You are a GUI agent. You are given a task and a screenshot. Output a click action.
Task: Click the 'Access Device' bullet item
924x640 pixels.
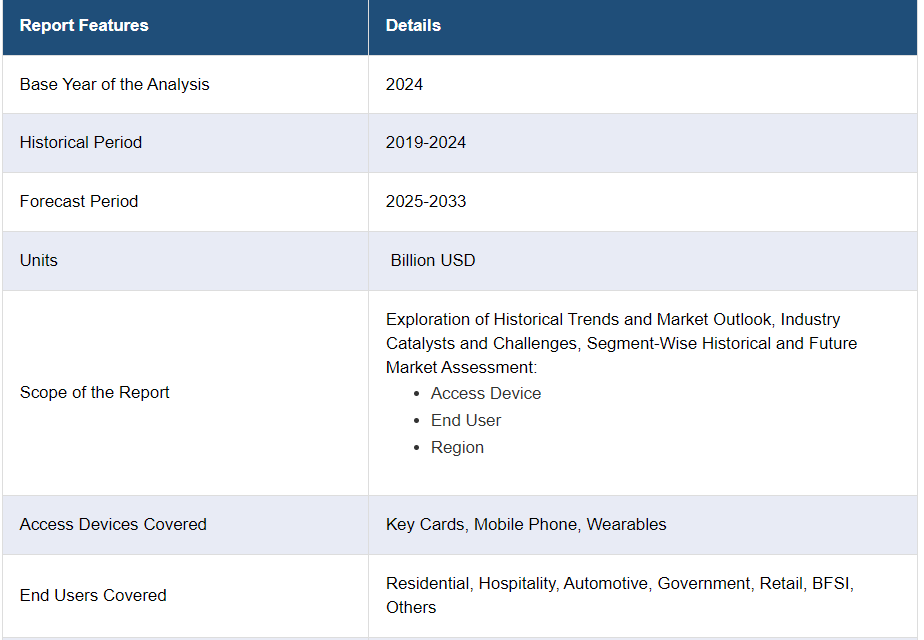pyautogui.click(x=486, y=393)
